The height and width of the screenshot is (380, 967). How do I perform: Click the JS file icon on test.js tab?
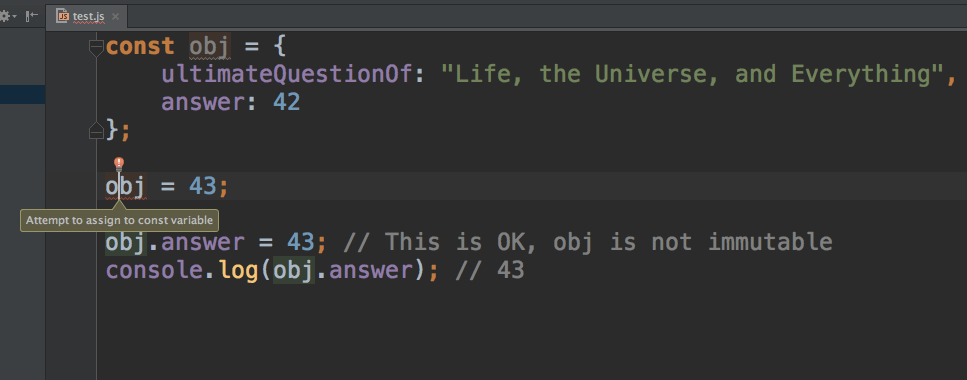62,15
